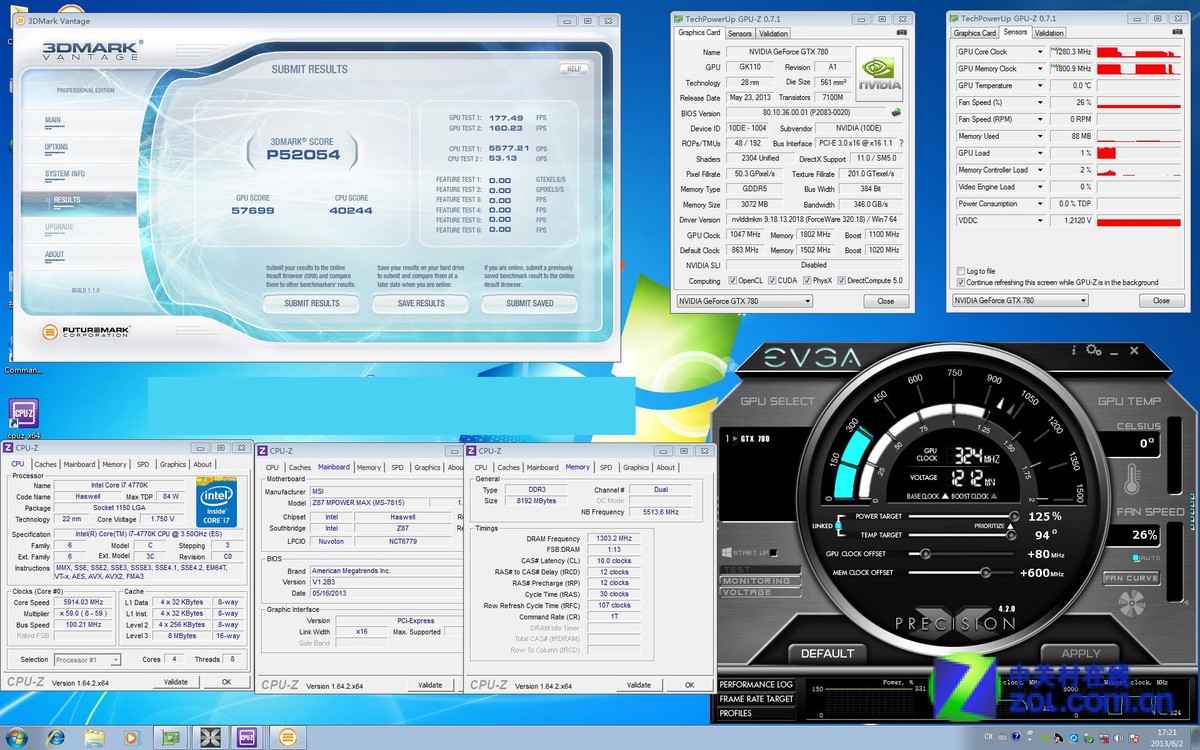Image resolution: width=1200 pixels, height=750 pixels.
Task: Select System Info in 3DMark Vantage sidebar
Action: point(65,174)
